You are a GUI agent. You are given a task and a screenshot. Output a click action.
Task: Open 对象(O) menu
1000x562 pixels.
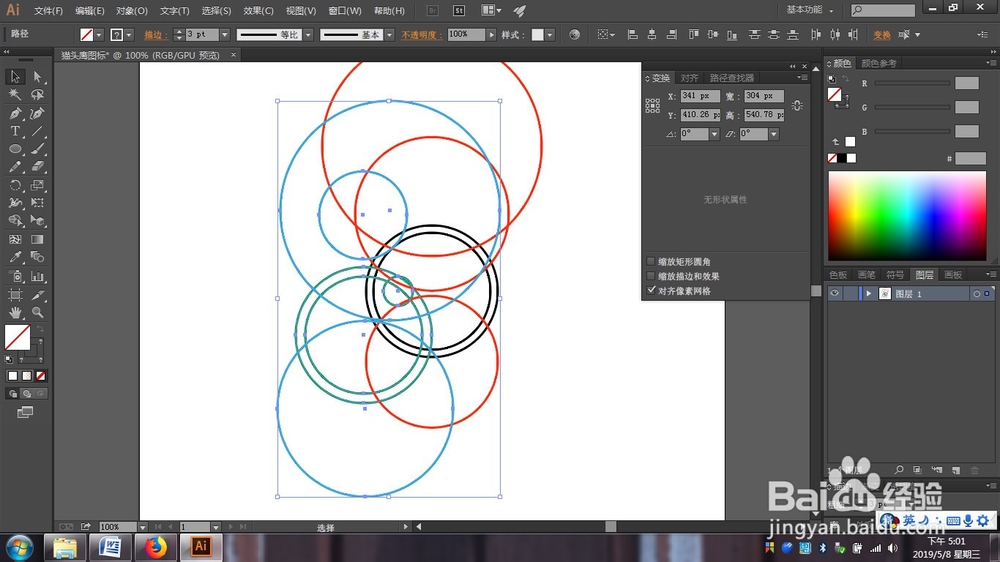131,11
